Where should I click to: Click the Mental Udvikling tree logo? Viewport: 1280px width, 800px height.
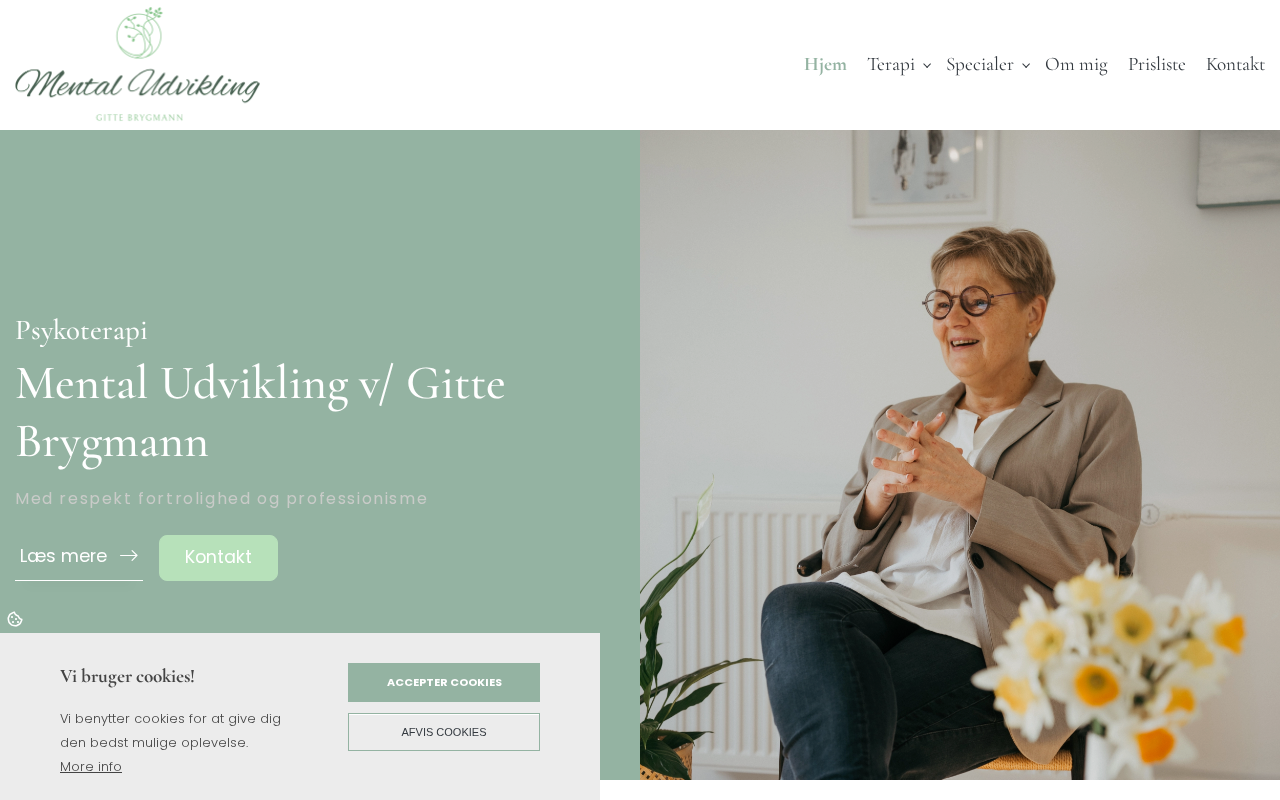pyautogui.click(x=138, y=64)
